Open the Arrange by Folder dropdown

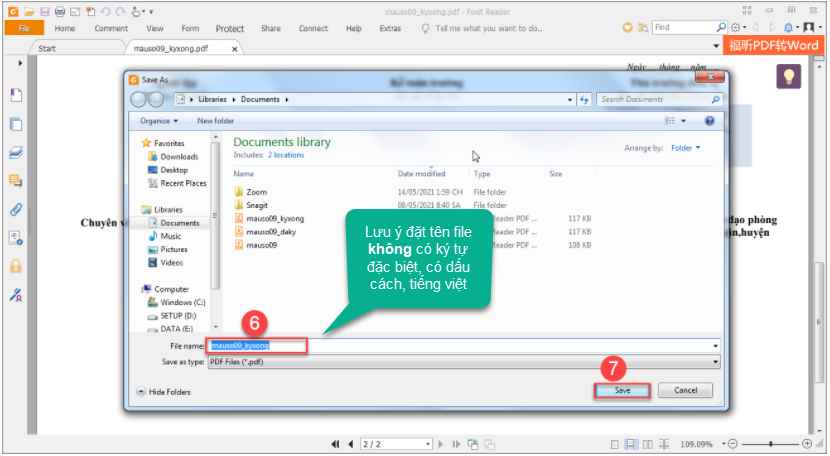coord(685,148)
